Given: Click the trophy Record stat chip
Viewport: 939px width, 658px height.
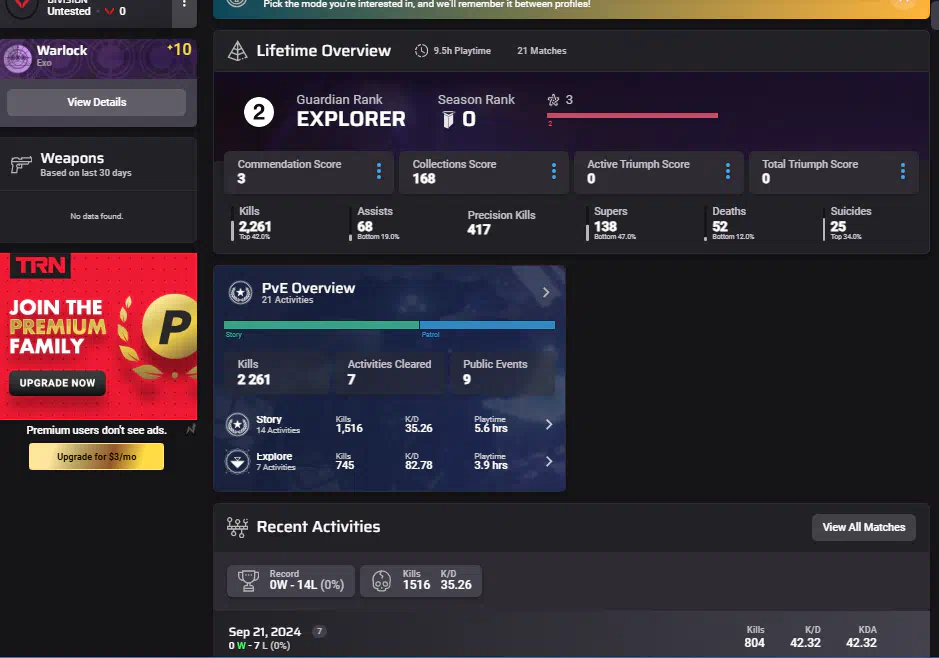Looking at the screenshot, I should pos(290,580).
